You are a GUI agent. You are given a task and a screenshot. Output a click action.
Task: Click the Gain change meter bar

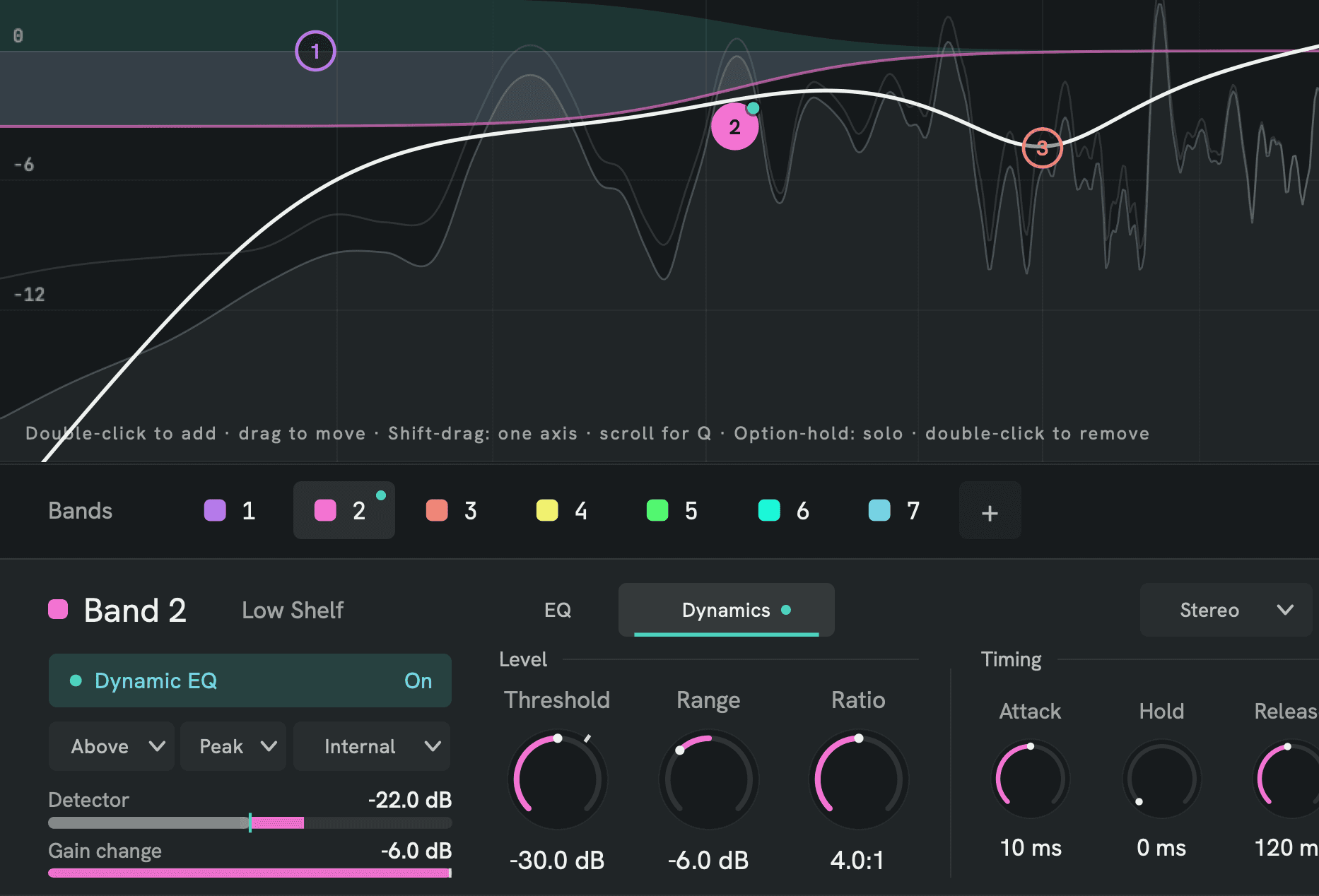250,873
